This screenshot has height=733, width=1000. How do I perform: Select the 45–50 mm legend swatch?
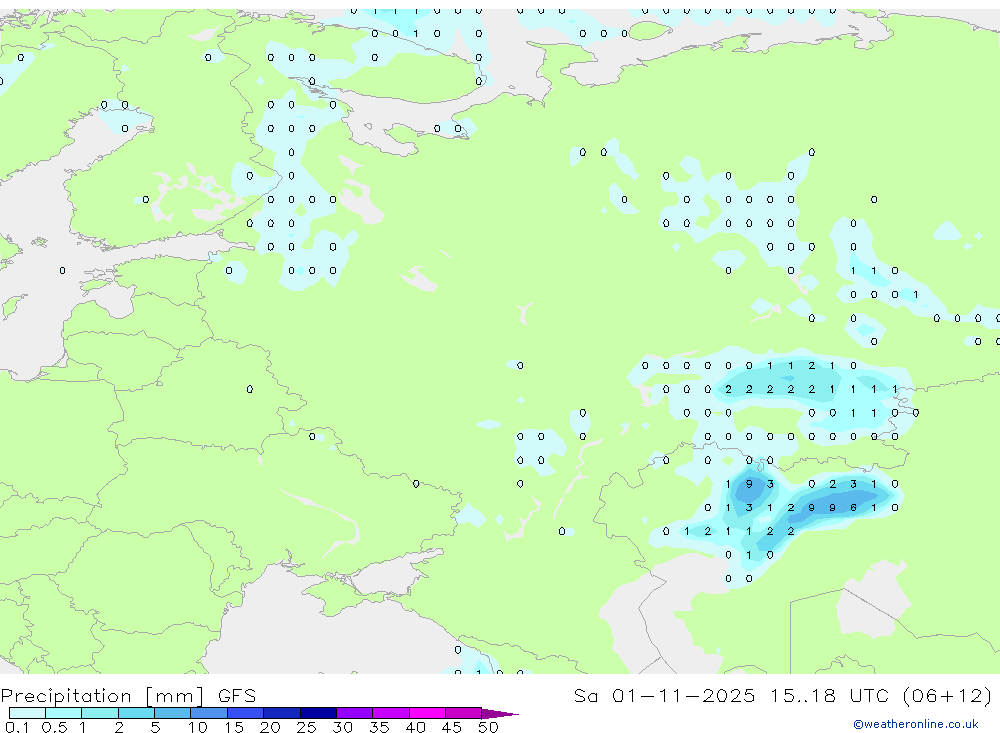pyautogui.click(x=464, y=713)
